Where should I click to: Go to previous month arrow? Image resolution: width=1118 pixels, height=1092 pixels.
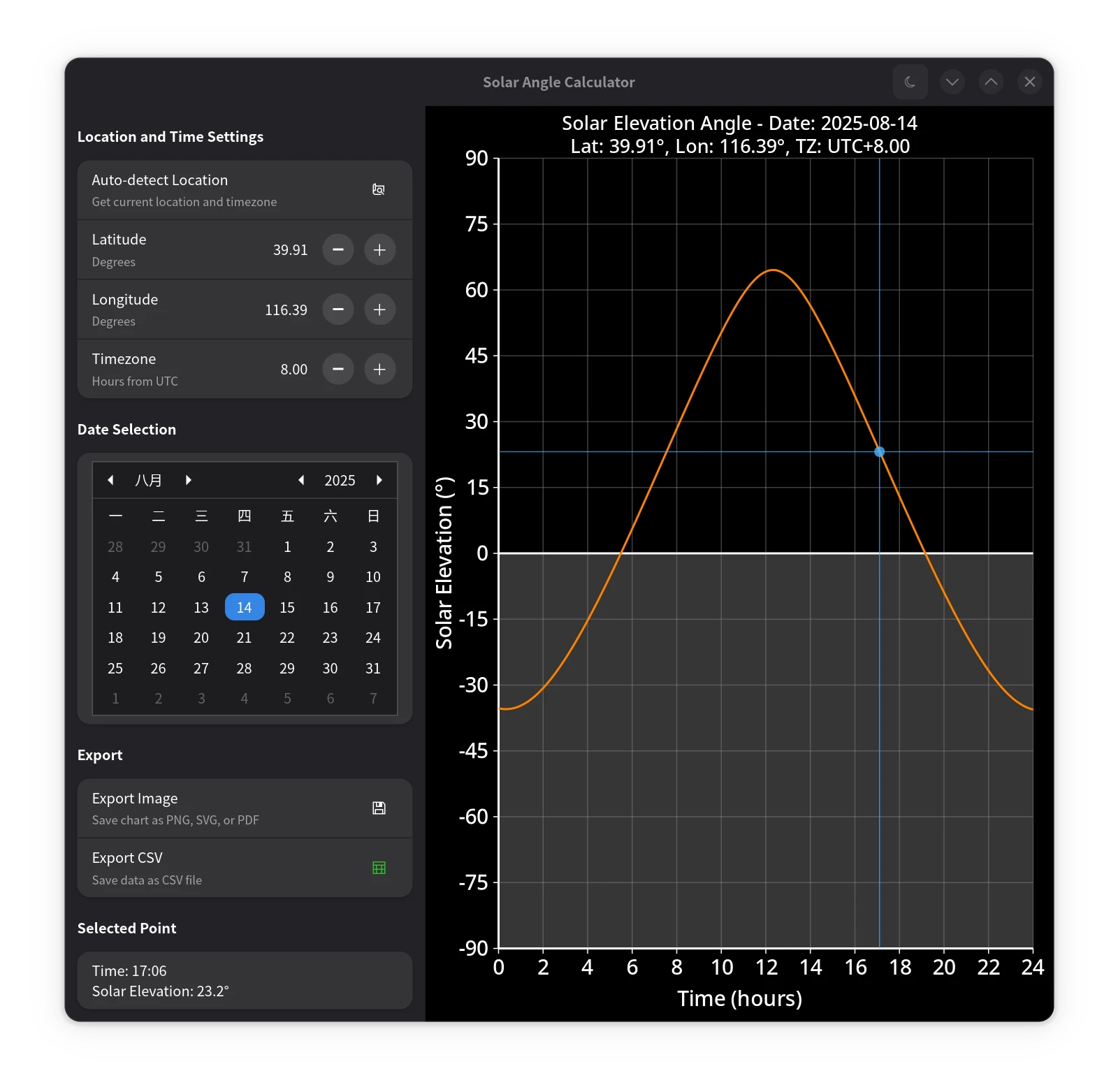click(110, 480)
